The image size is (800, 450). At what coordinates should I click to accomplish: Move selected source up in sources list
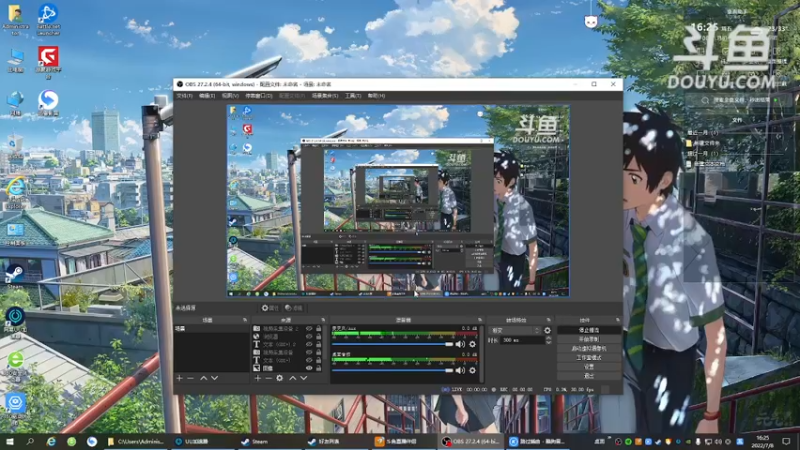pos(293,378)
